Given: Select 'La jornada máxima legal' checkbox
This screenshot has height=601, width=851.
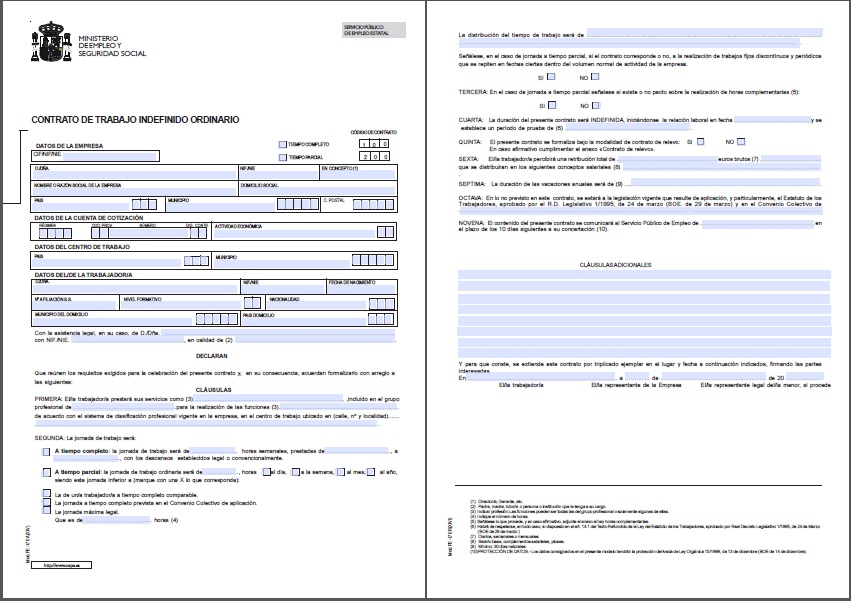Looking at the screenshot, I should 47,509.
